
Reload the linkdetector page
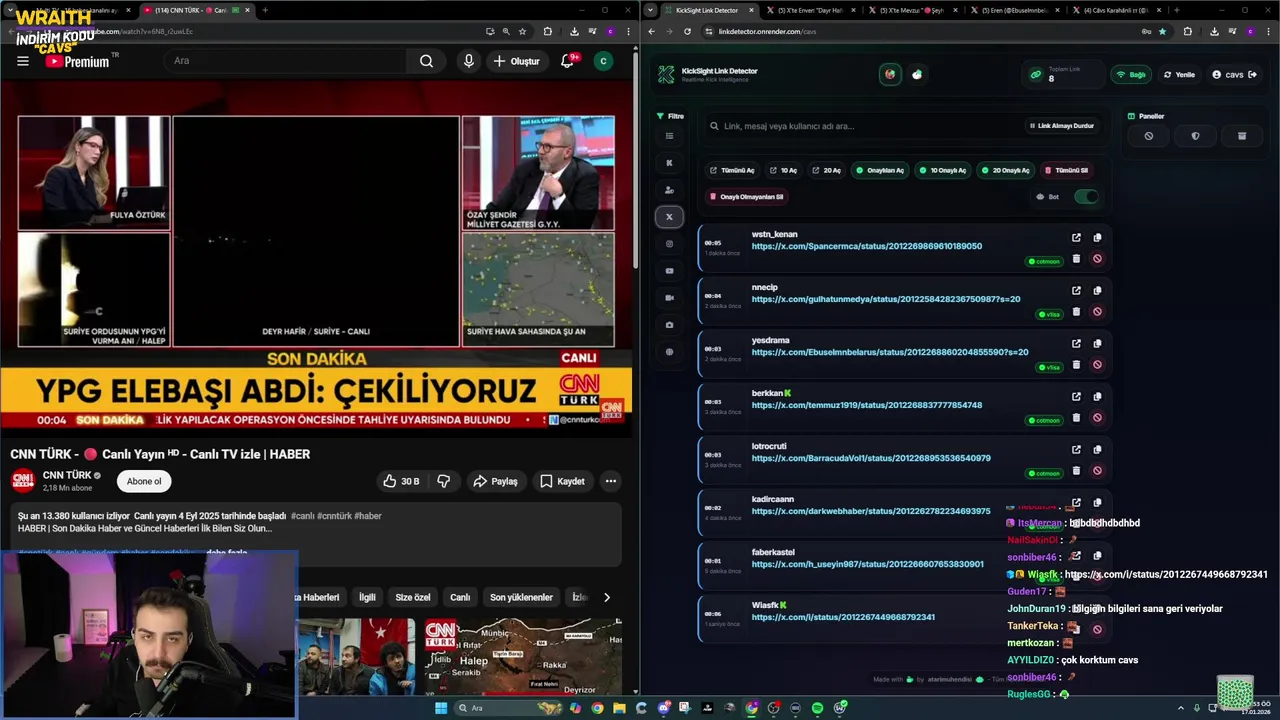[x=687, y=31]
